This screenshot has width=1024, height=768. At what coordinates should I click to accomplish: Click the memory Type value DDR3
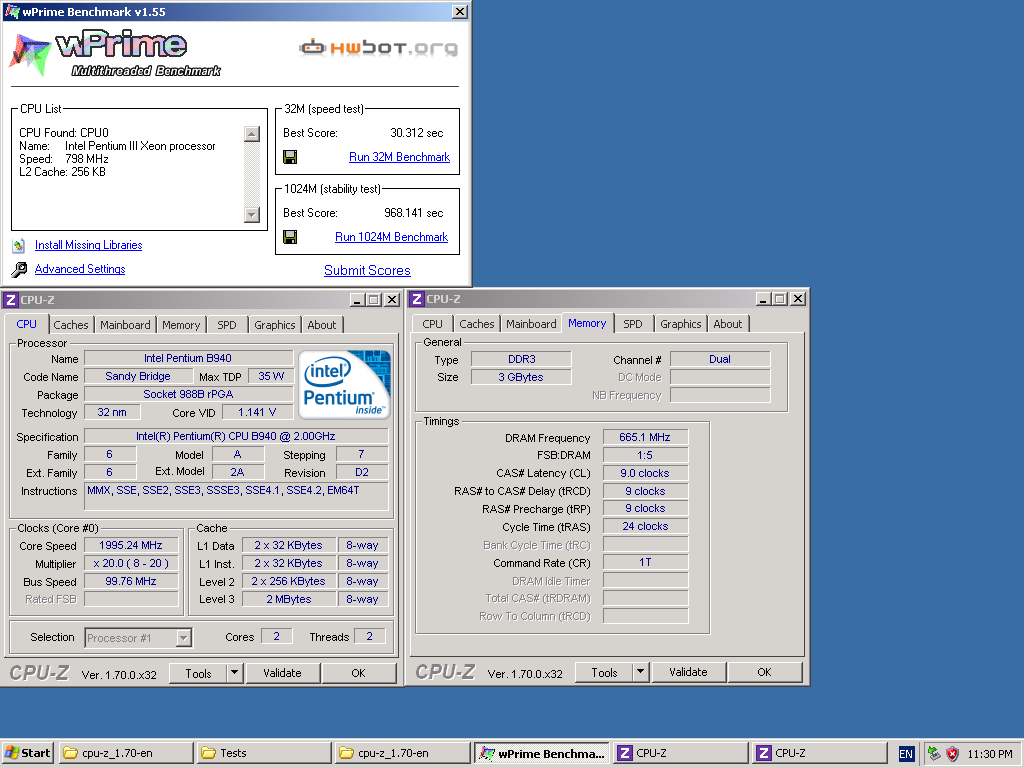pyautogui.click(x=521, y=359)
